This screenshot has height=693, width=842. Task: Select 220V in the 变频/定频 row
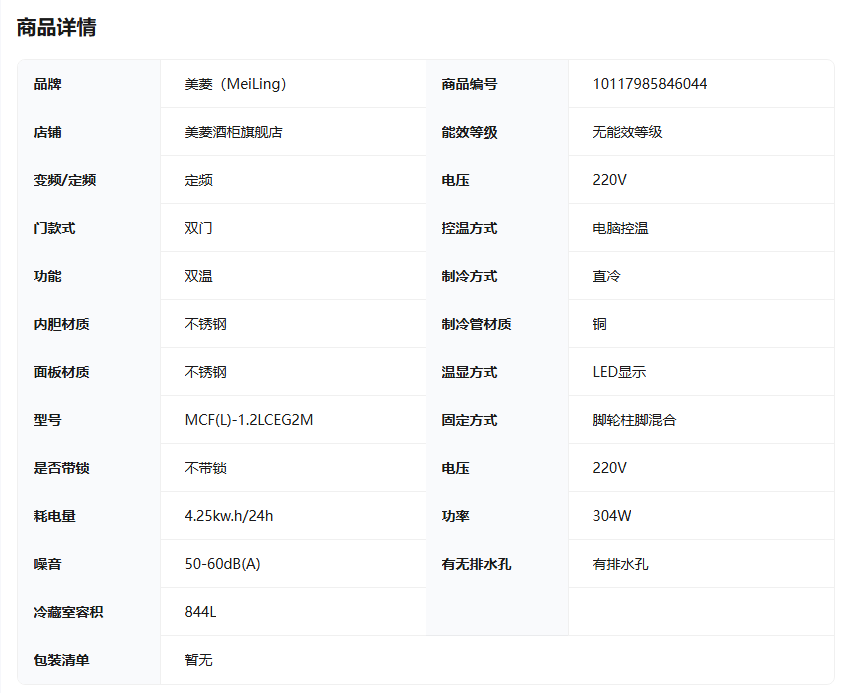pos(609,180)
